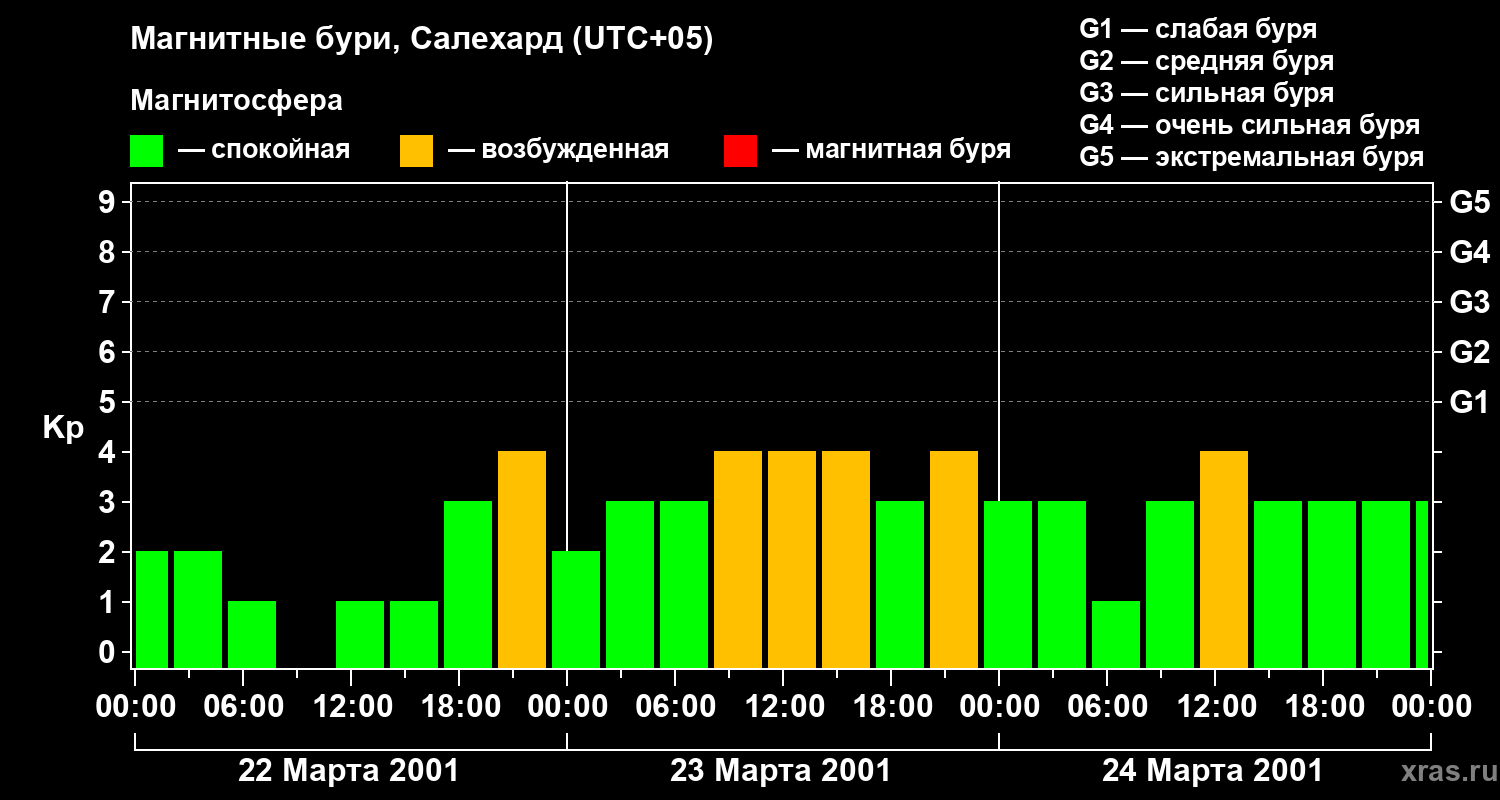Click the orange Kp 4 bar on 22 Марта
1500x800 pixels.
(x=522, y=560)
